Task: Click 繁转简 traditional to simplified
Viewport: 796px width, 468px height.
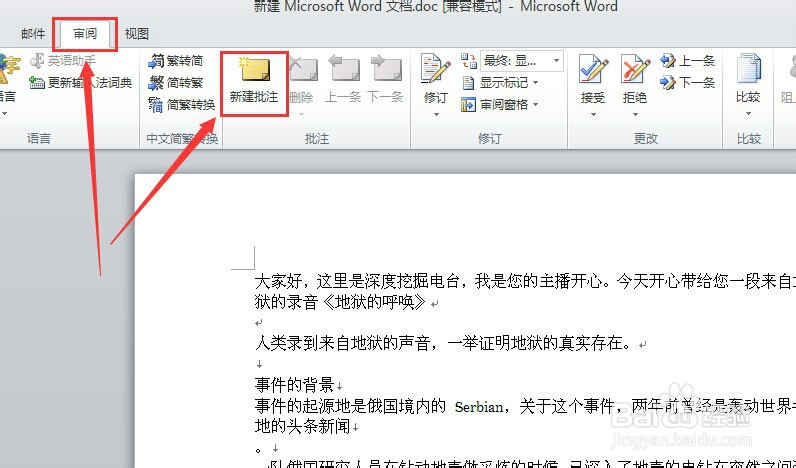Action: (x=176, y=61)
